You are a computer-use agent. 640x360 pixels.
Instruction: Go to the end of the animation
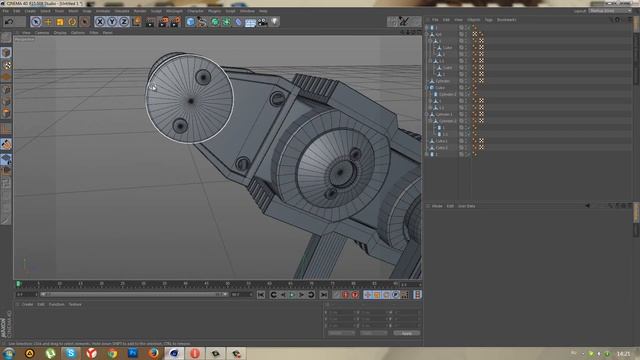pos(324,295)
